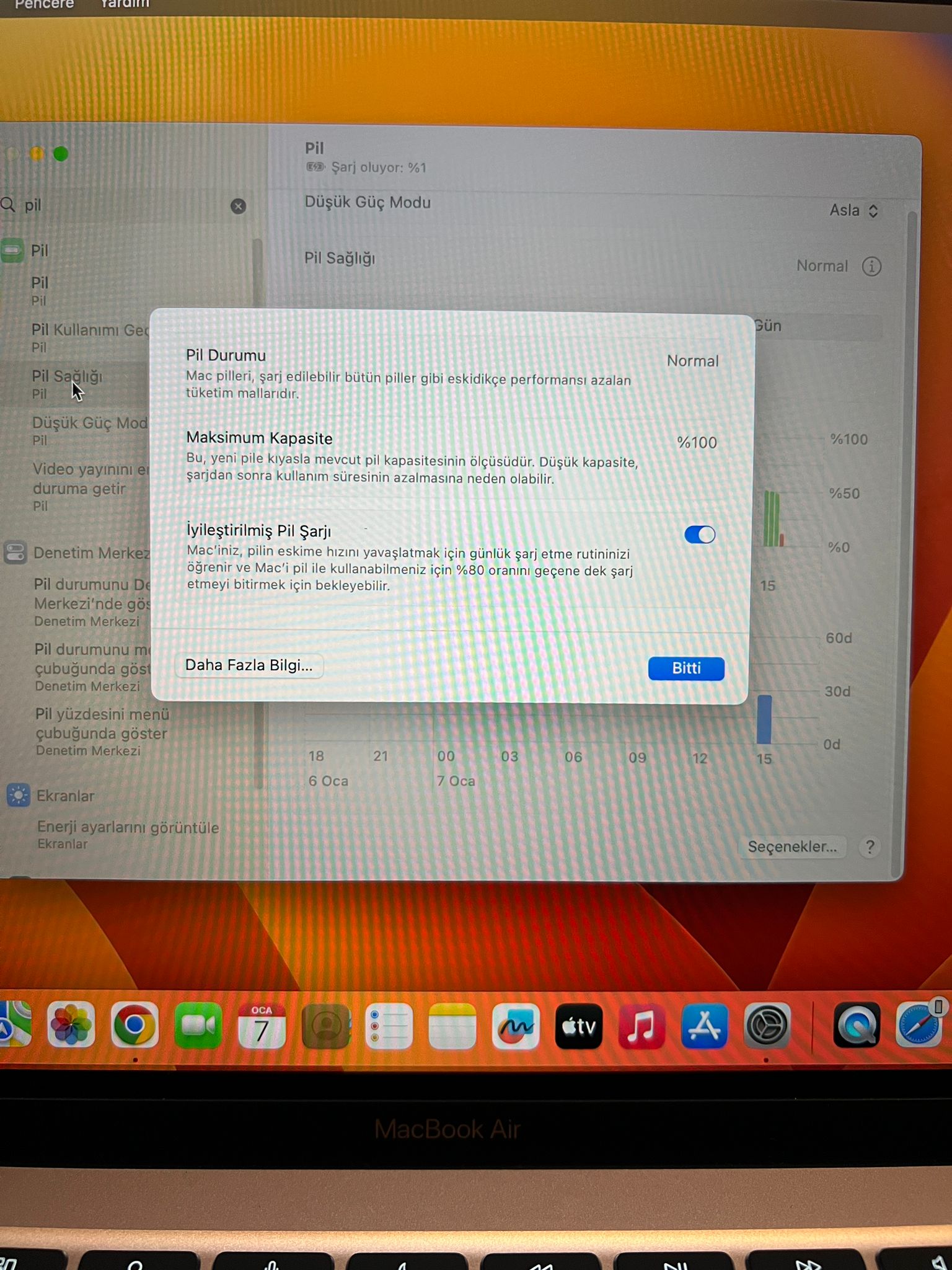Click Bitti to close the battery health dialog
The width and height of the screenshot is (952, 1270).
click(686, 668)
